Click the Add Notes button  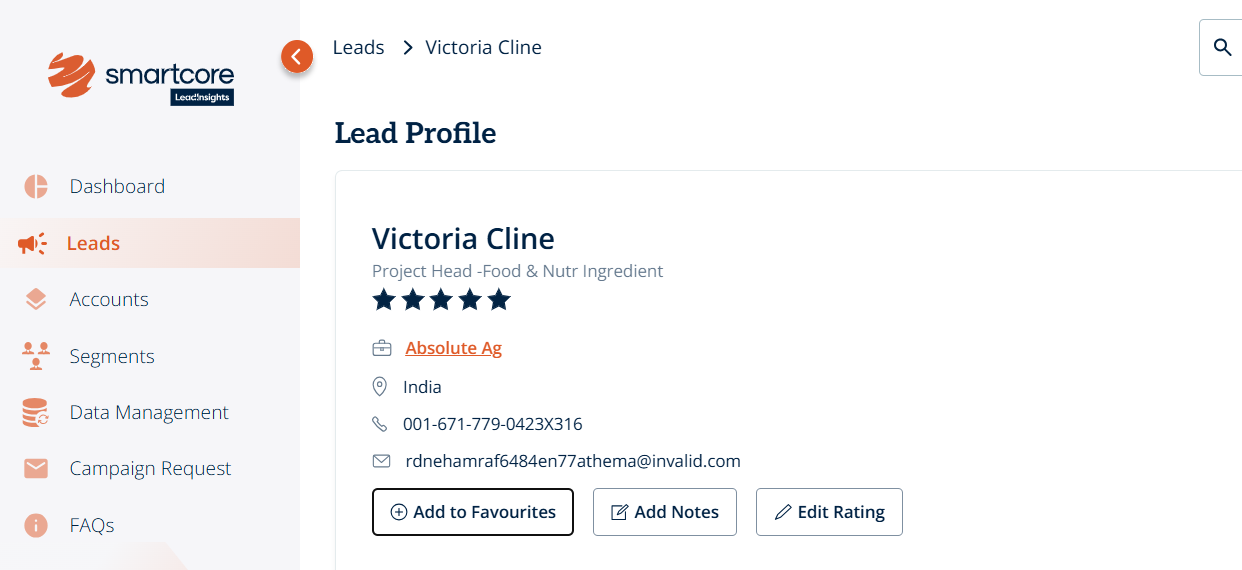pyautogui.click(x=665, y=512)
